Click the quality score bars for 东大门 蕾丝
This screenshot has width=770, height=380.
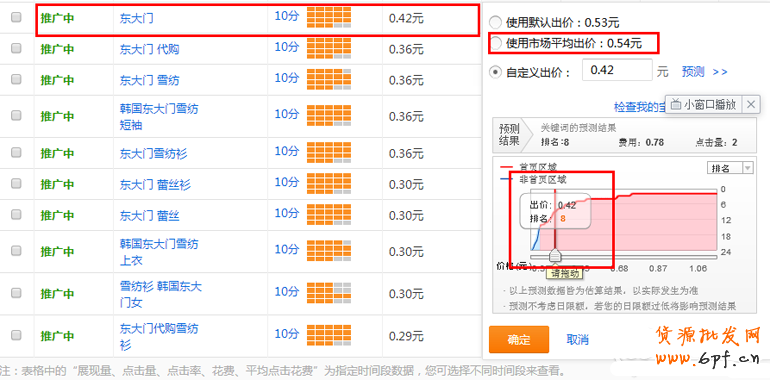[329, 215]
